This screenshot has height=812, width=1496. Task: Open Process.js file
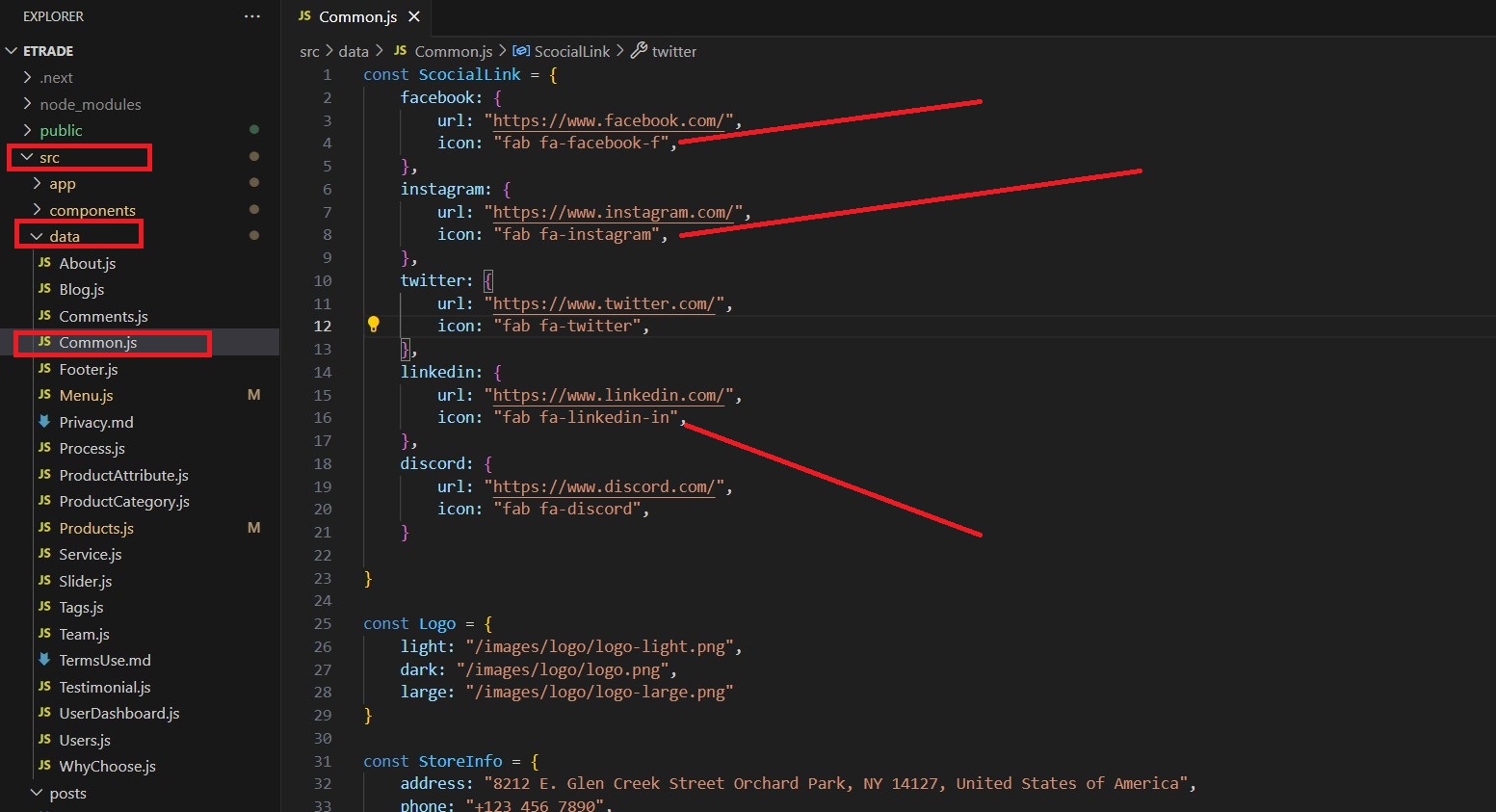92,448
